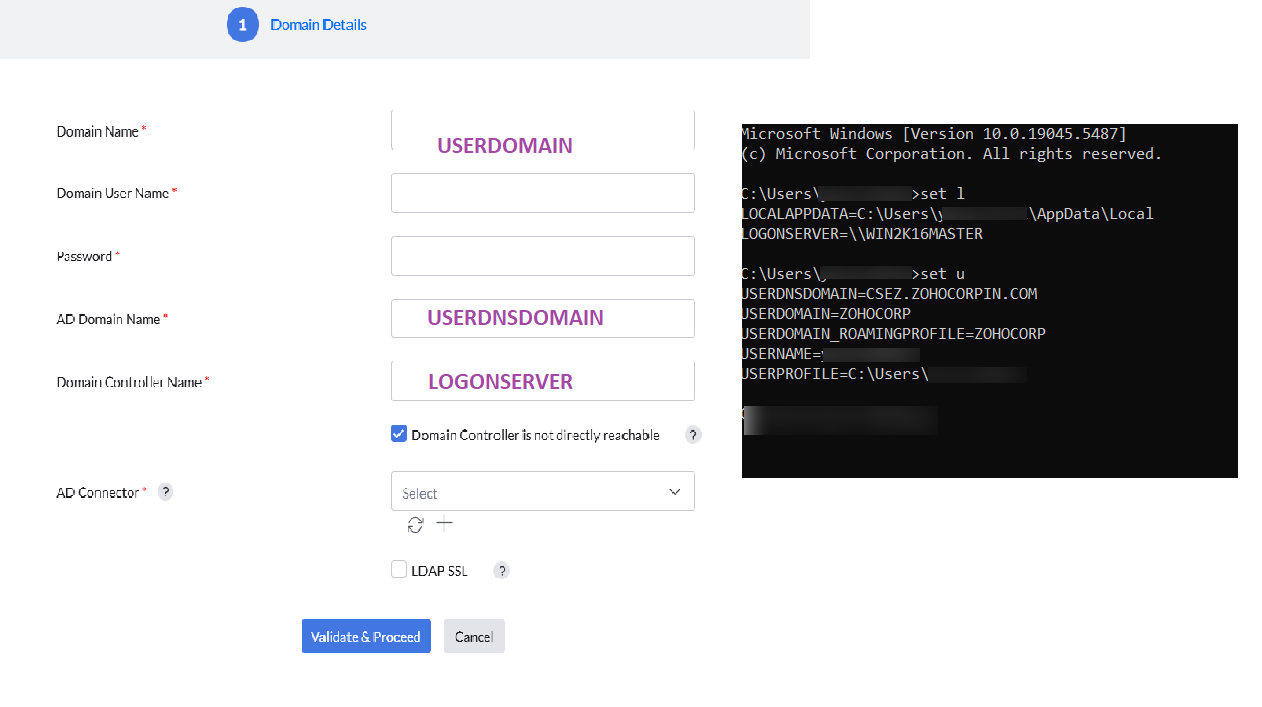Screen dimensions: 1262x707
Task: Click the chevron on the Select box
Action: [674, 491]
